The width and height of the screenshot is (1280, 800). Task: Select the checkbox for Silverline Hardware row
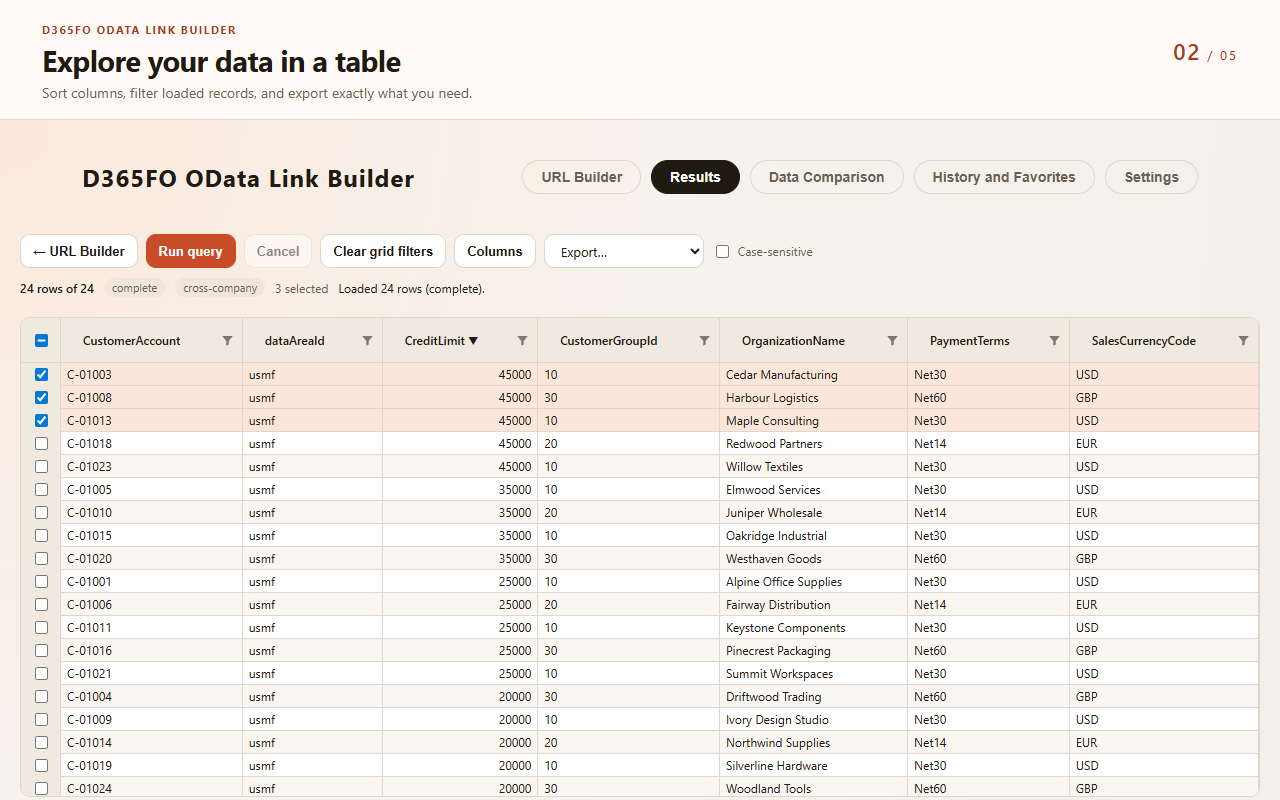(x=41, y=766)
